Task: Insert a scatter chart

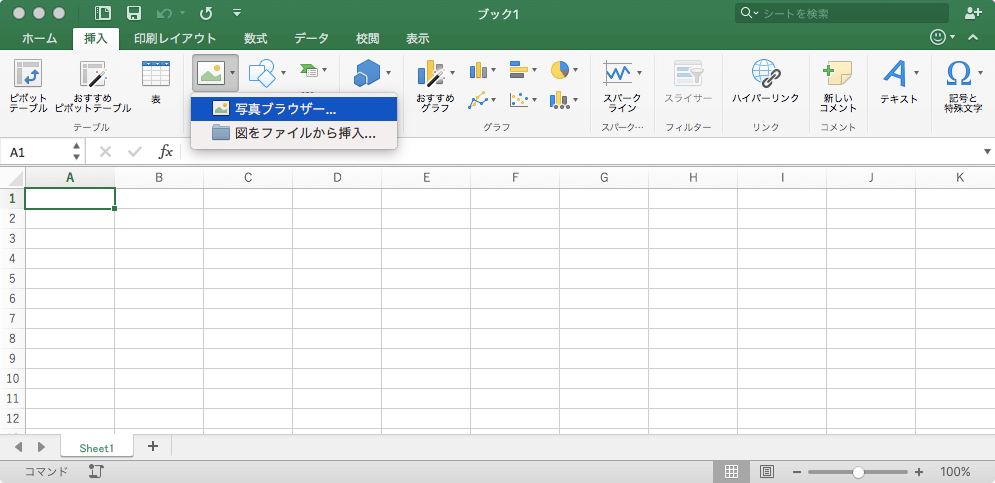Action: tap(518, 100)
